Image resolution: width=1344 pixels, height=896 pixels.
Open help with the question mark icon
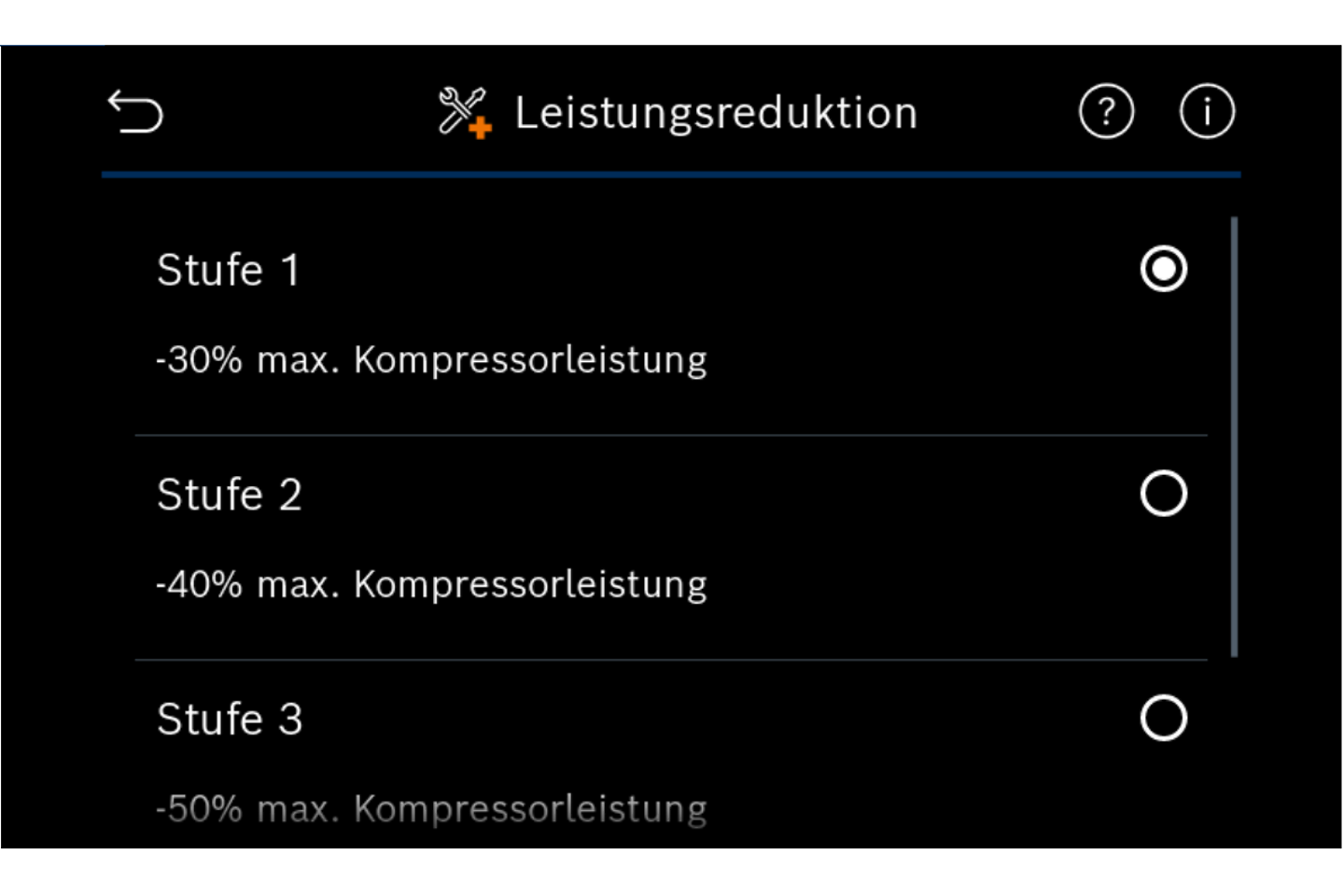tap(1106, 112)
